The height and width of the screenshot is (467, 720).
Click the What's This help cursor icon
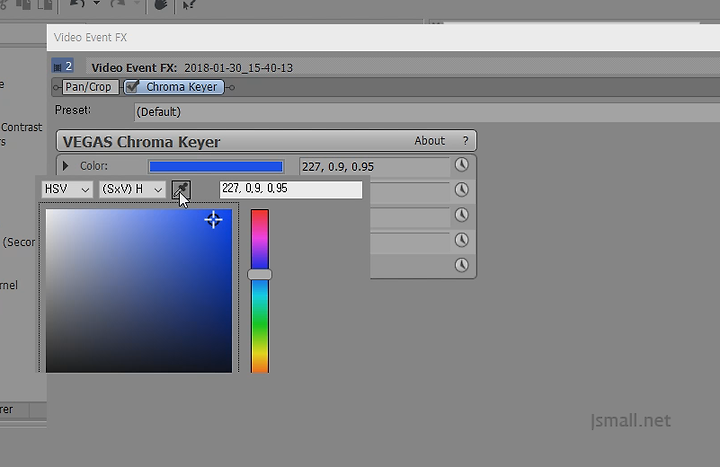[x=189, y=5]
